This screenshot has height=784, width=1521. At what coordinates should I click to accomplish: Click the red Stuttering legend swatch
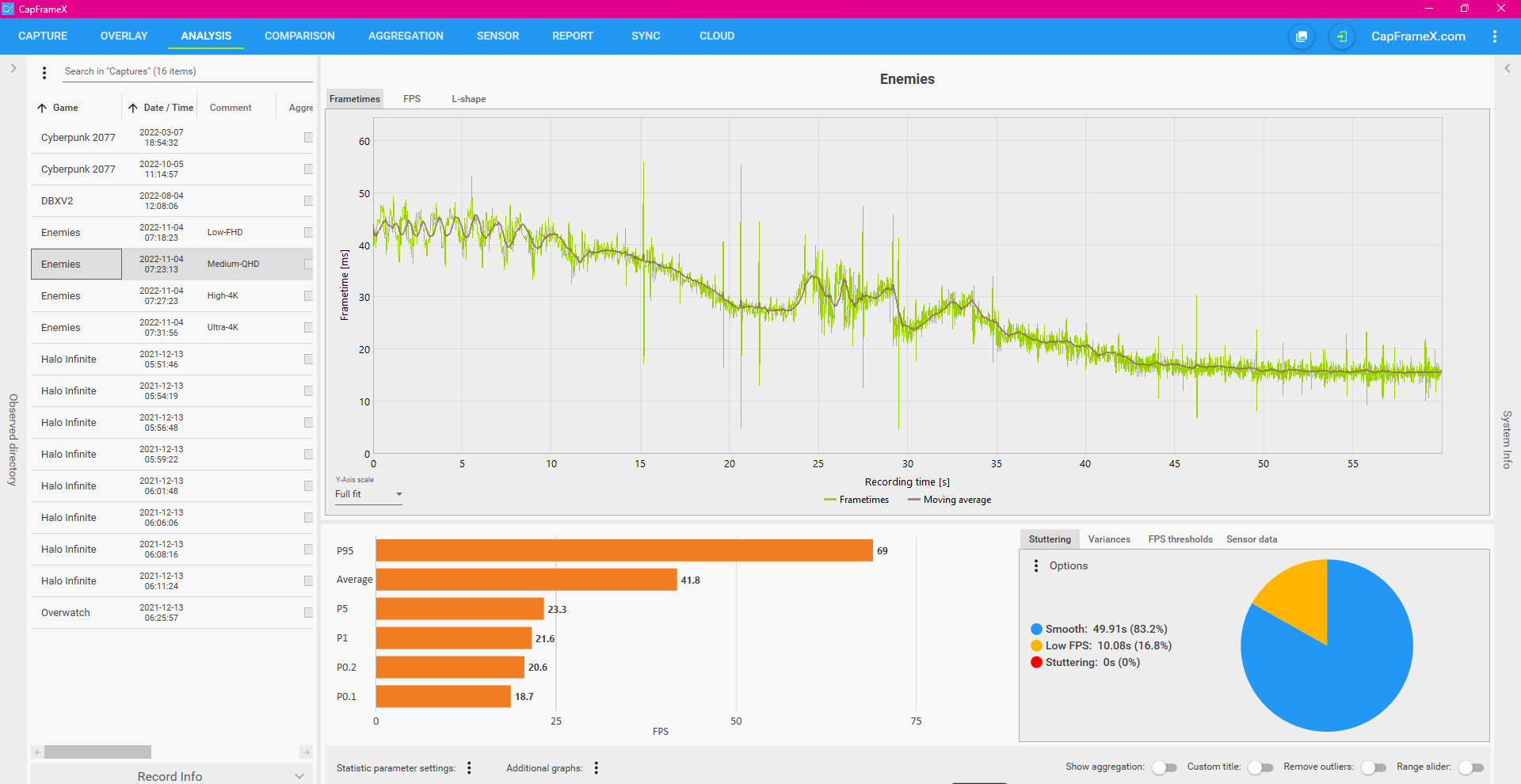click(x=1036, y=662)
